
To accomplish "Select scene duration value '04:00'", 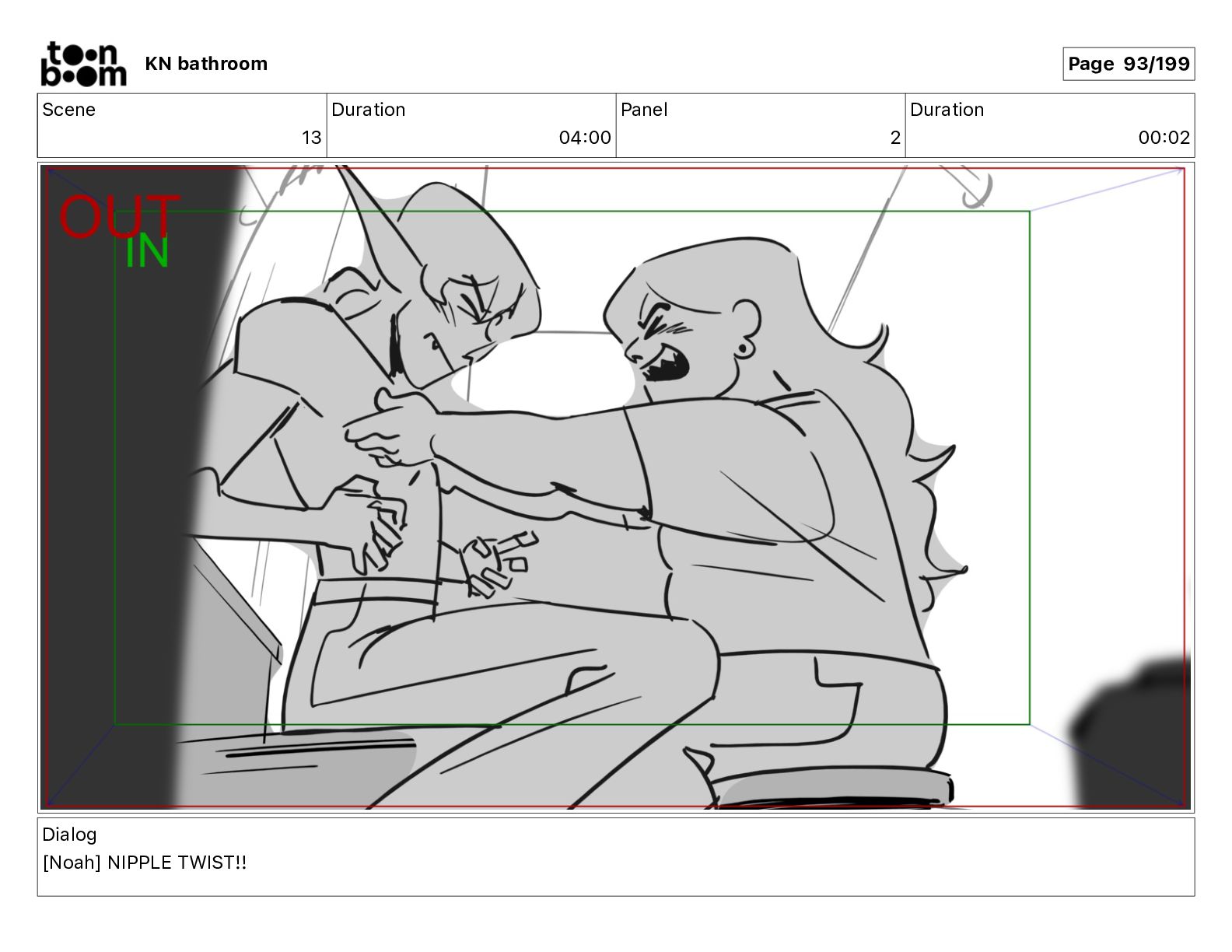I will click(x=585, y=138).
